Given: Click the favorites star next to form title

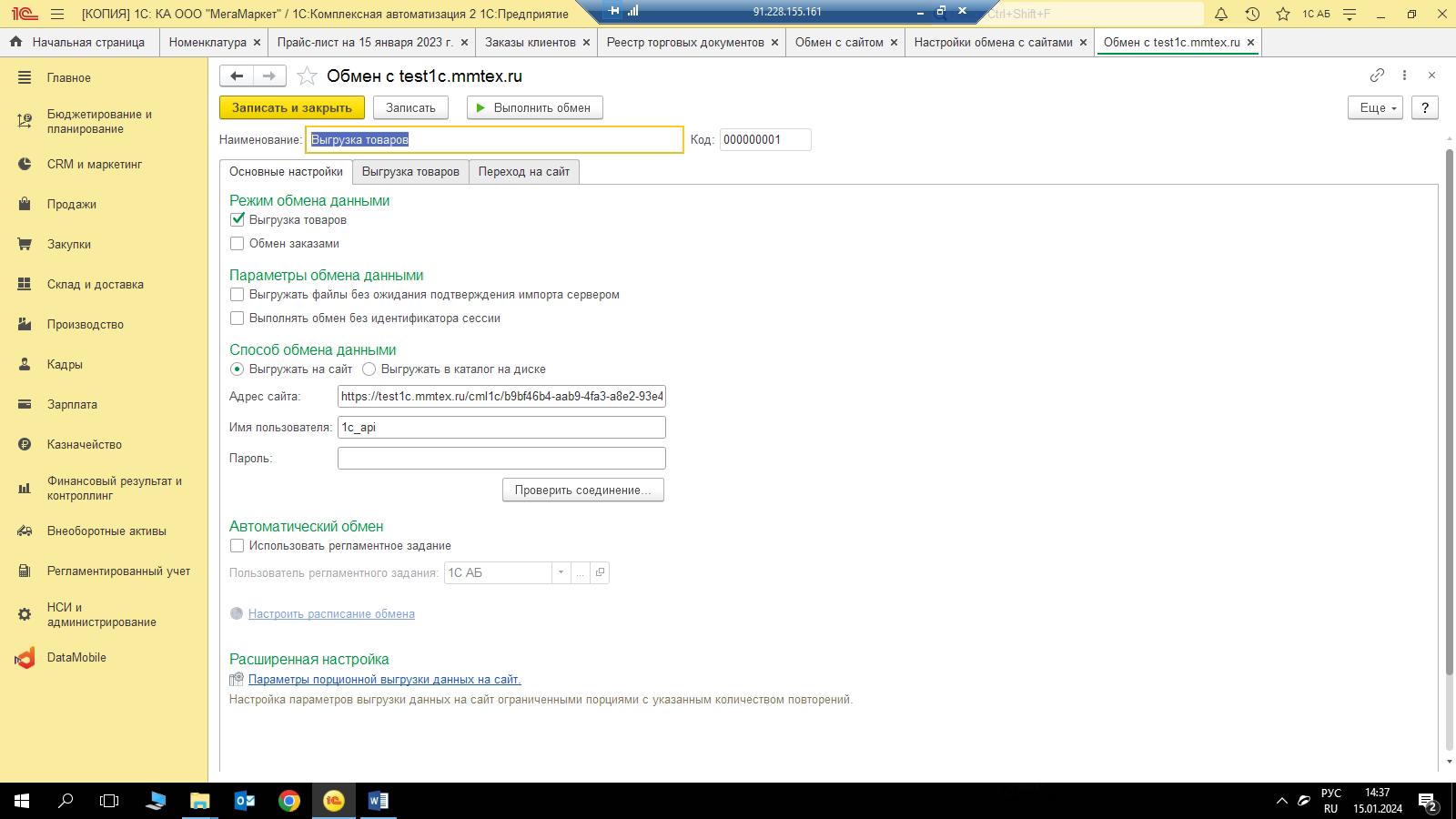Looking at the screenshot, I should coord(308,76).
